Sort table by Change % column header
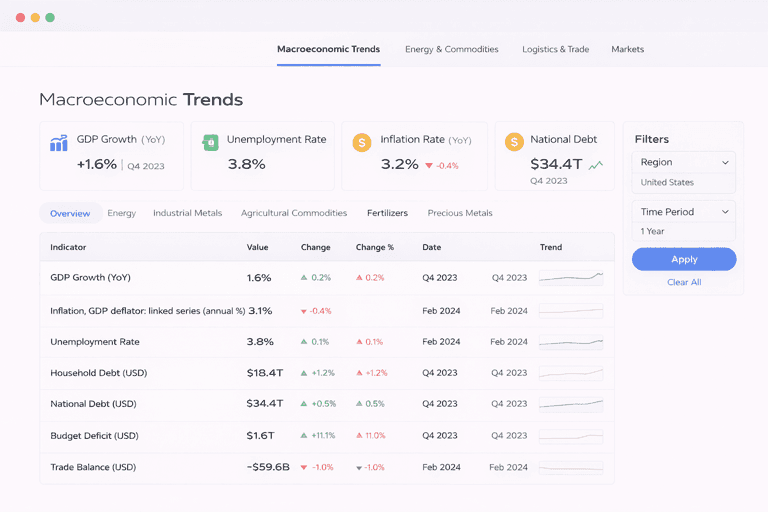The width and height of the screenshot is (768, 512). point(375,247)
